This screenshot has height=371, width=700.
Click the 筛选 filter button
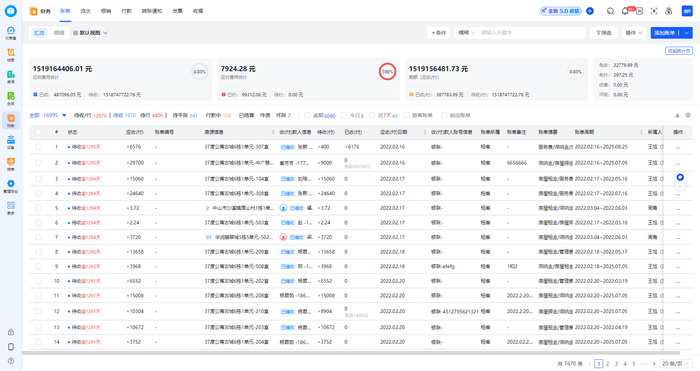604,33
